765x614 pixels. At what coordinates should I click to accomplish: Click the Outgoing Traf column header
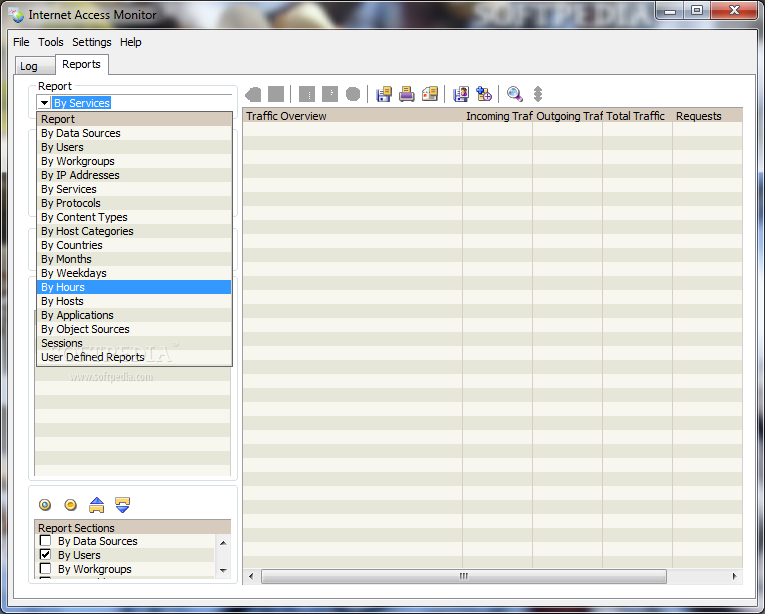(x=567, y=116)
